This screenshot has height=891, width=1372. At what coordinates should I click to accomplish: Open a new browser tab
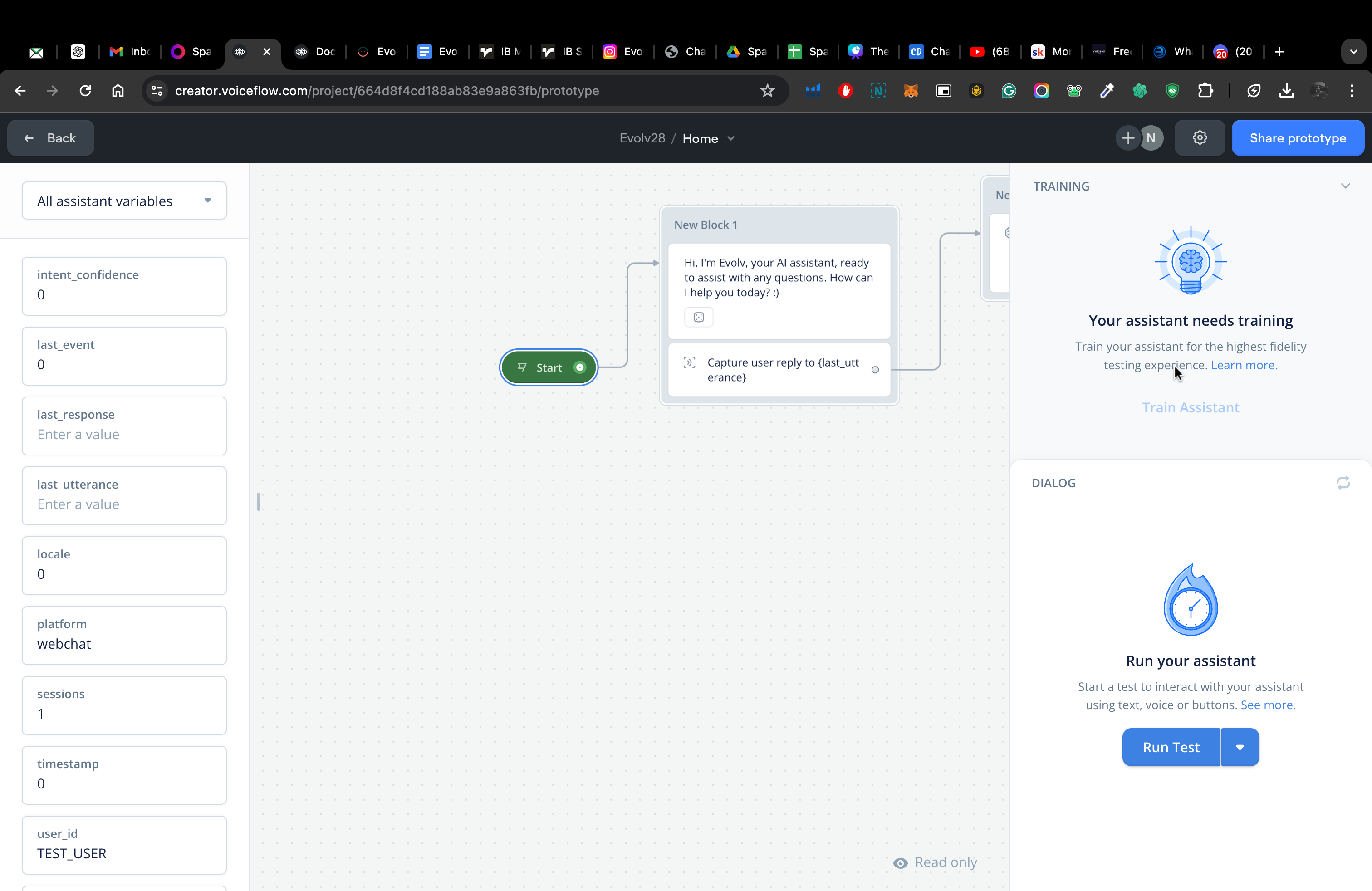pos(1279,52)
